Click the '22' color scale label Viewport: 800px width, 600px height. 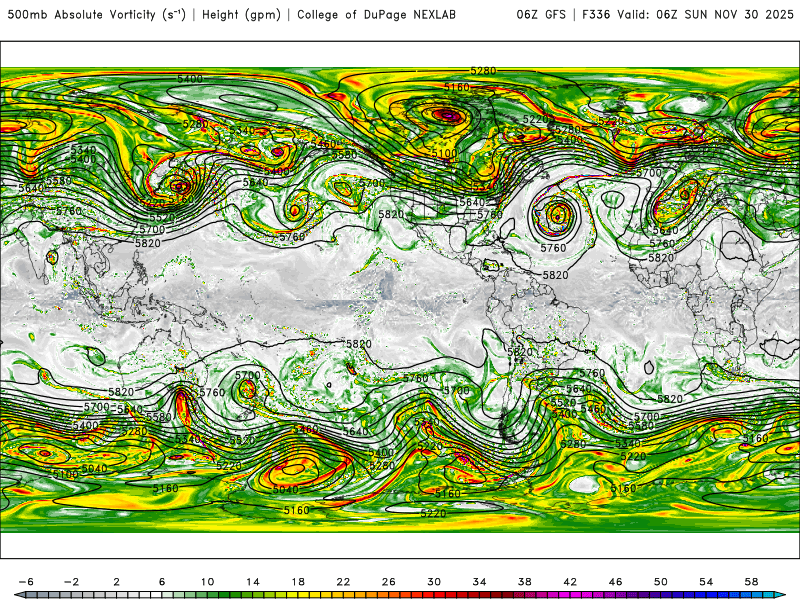[343, 582]
